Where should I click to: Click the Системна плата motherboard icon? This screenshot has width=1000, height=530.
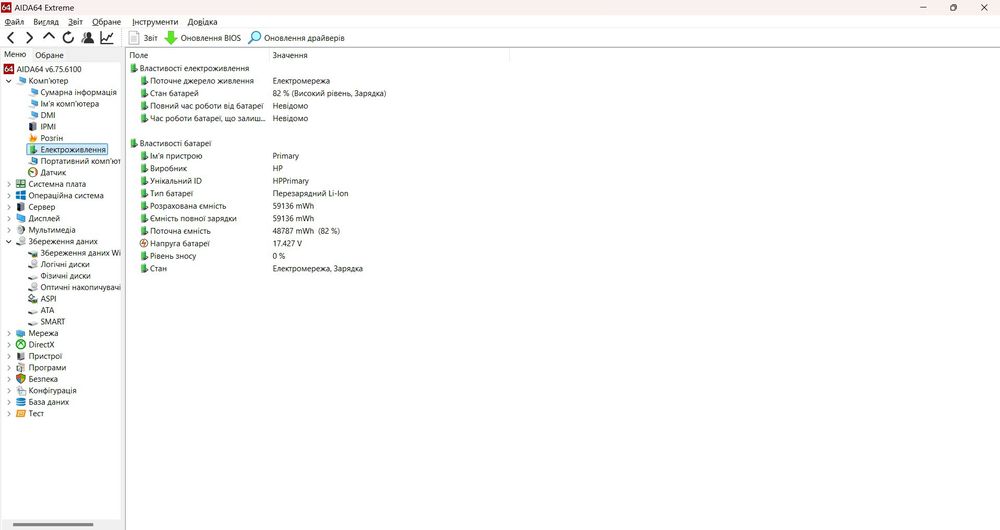coord(21,184)
